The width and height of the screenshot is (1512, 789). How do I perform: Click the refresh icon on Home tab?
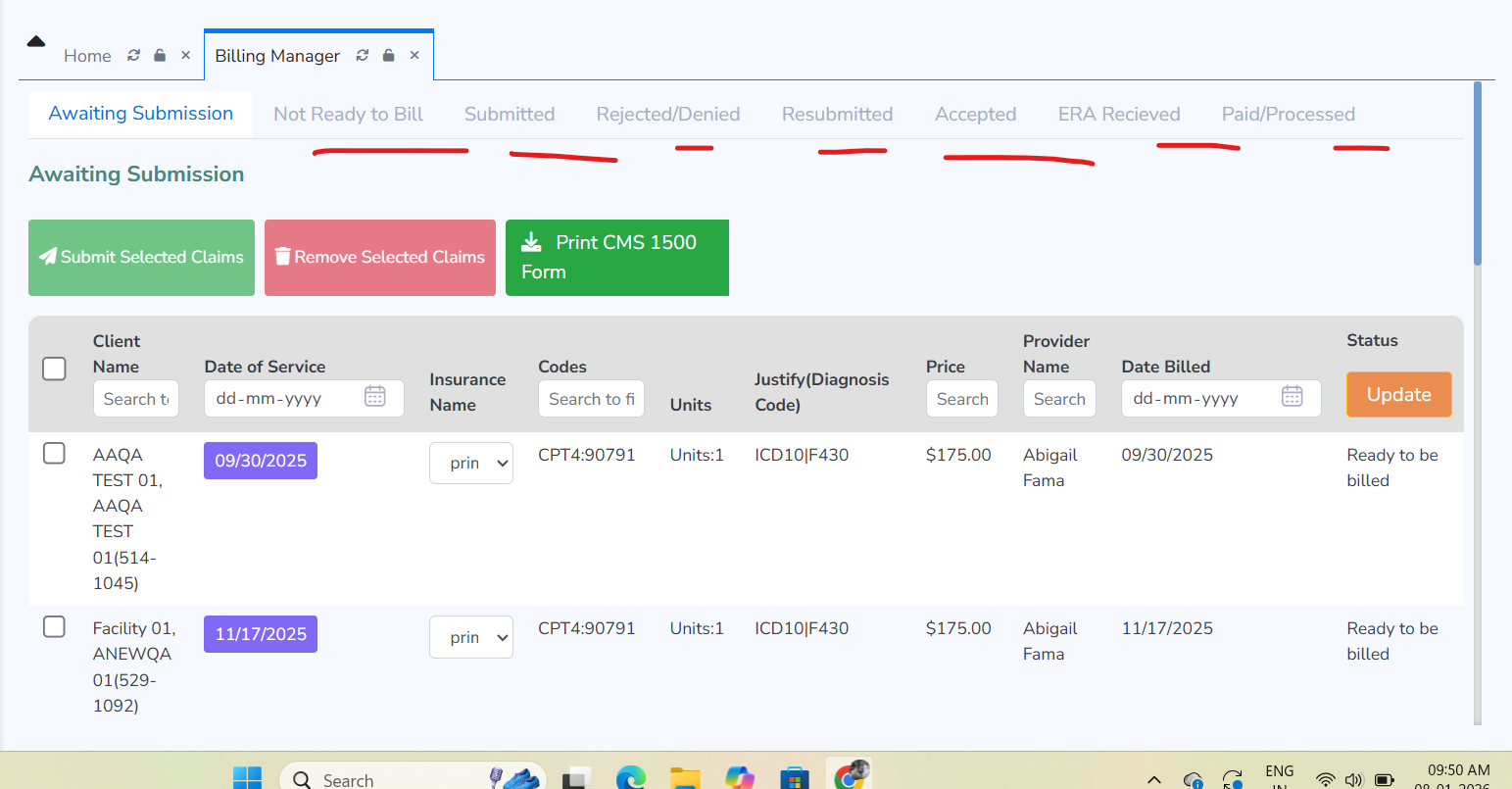click(134, 56)
